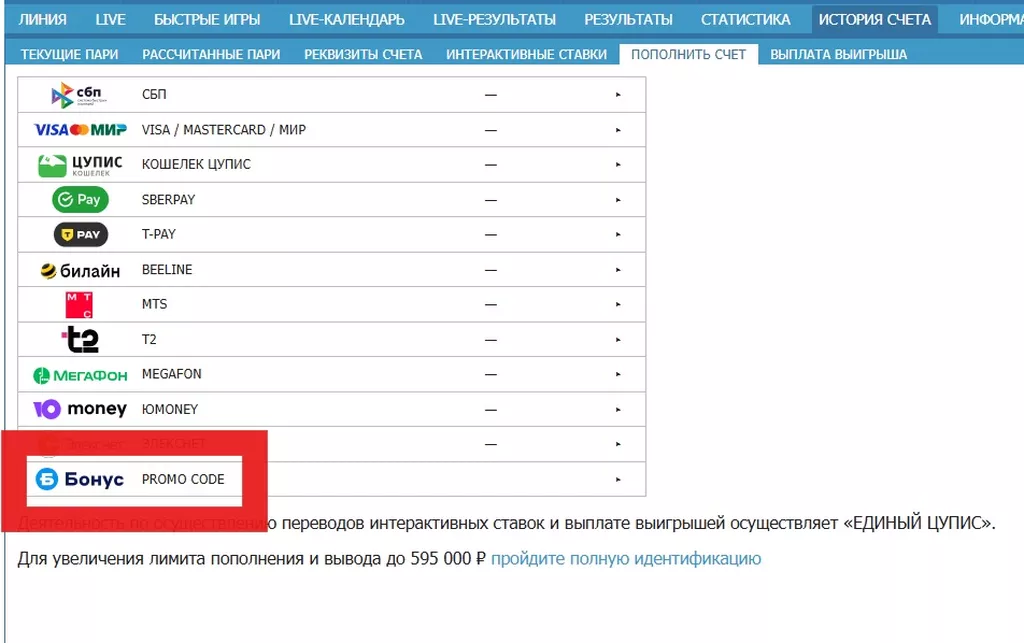Go to LIVE-КАЛЕНДАРЬ

[x=347, y=20]
